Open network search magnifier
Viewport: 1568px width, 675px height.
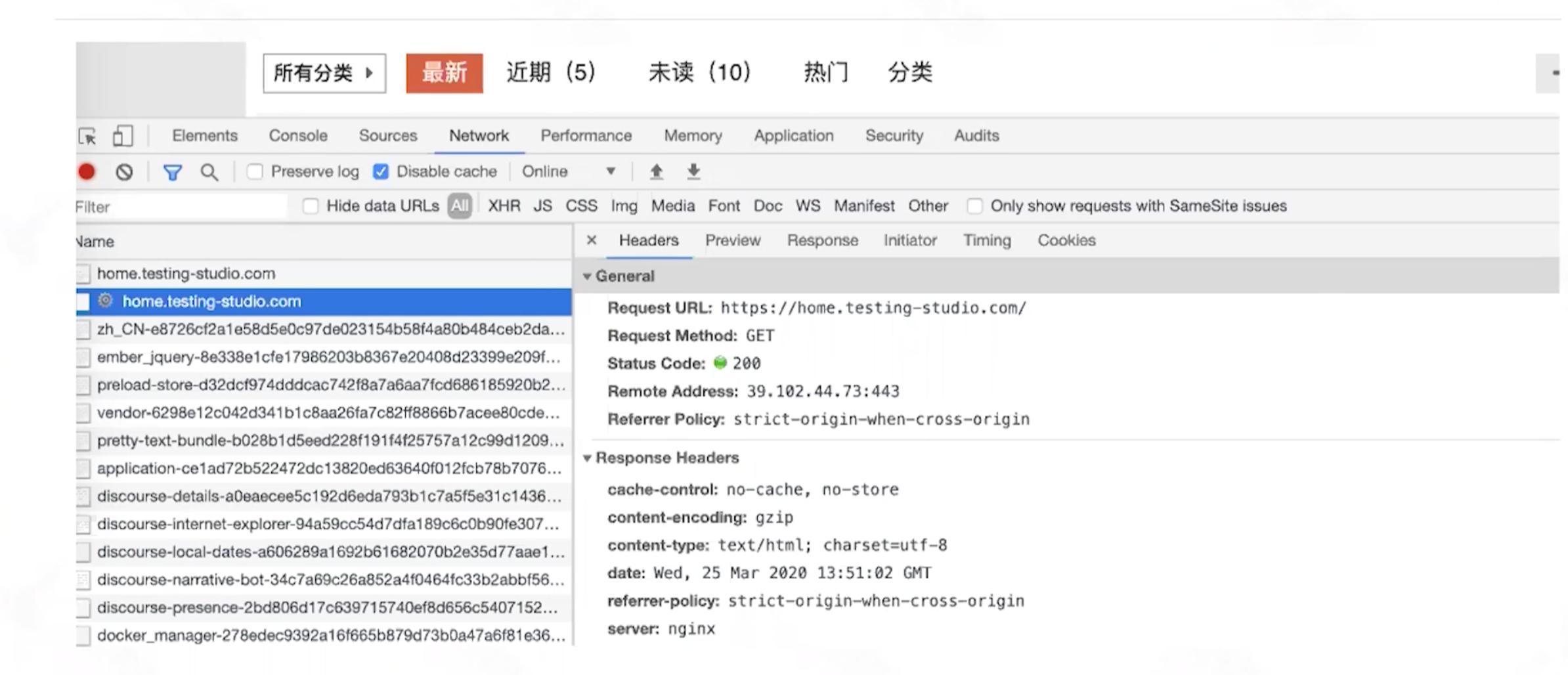[209, 172]
